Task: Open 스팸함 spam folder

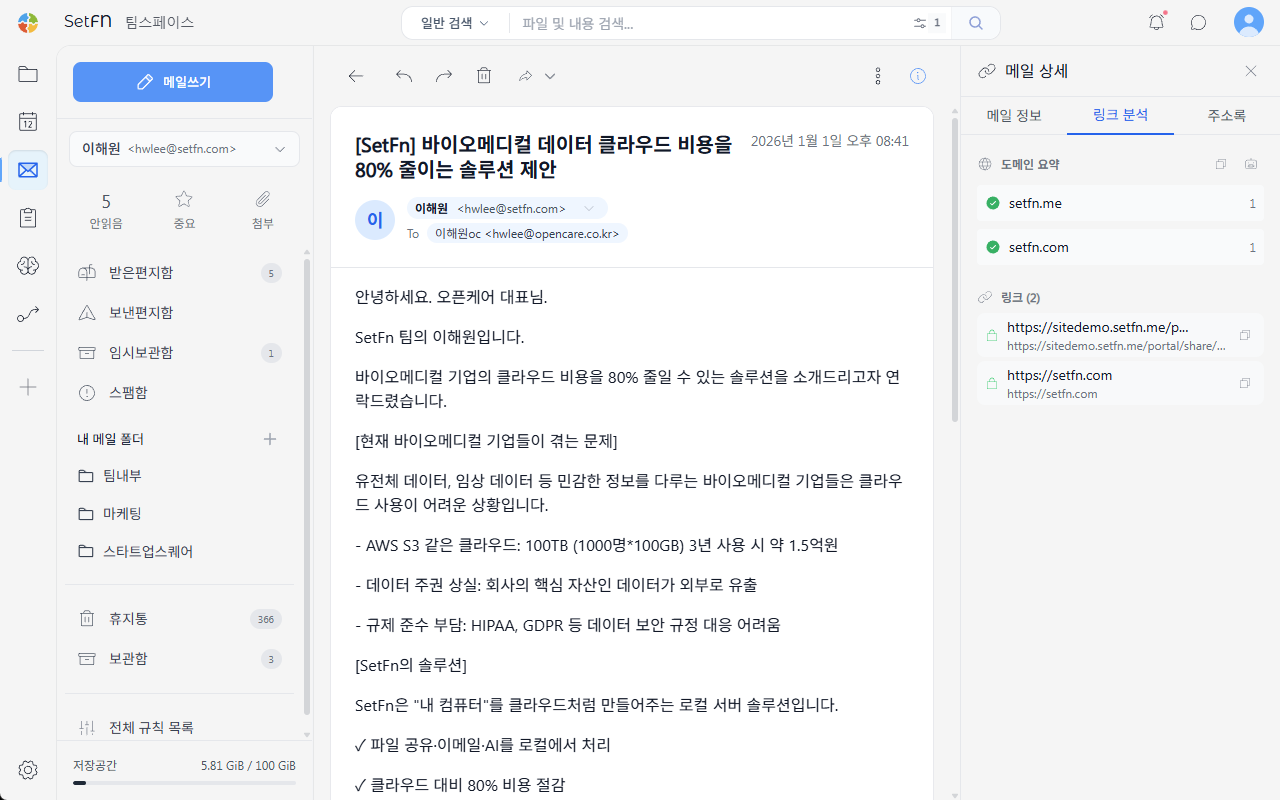Action: 180,393
